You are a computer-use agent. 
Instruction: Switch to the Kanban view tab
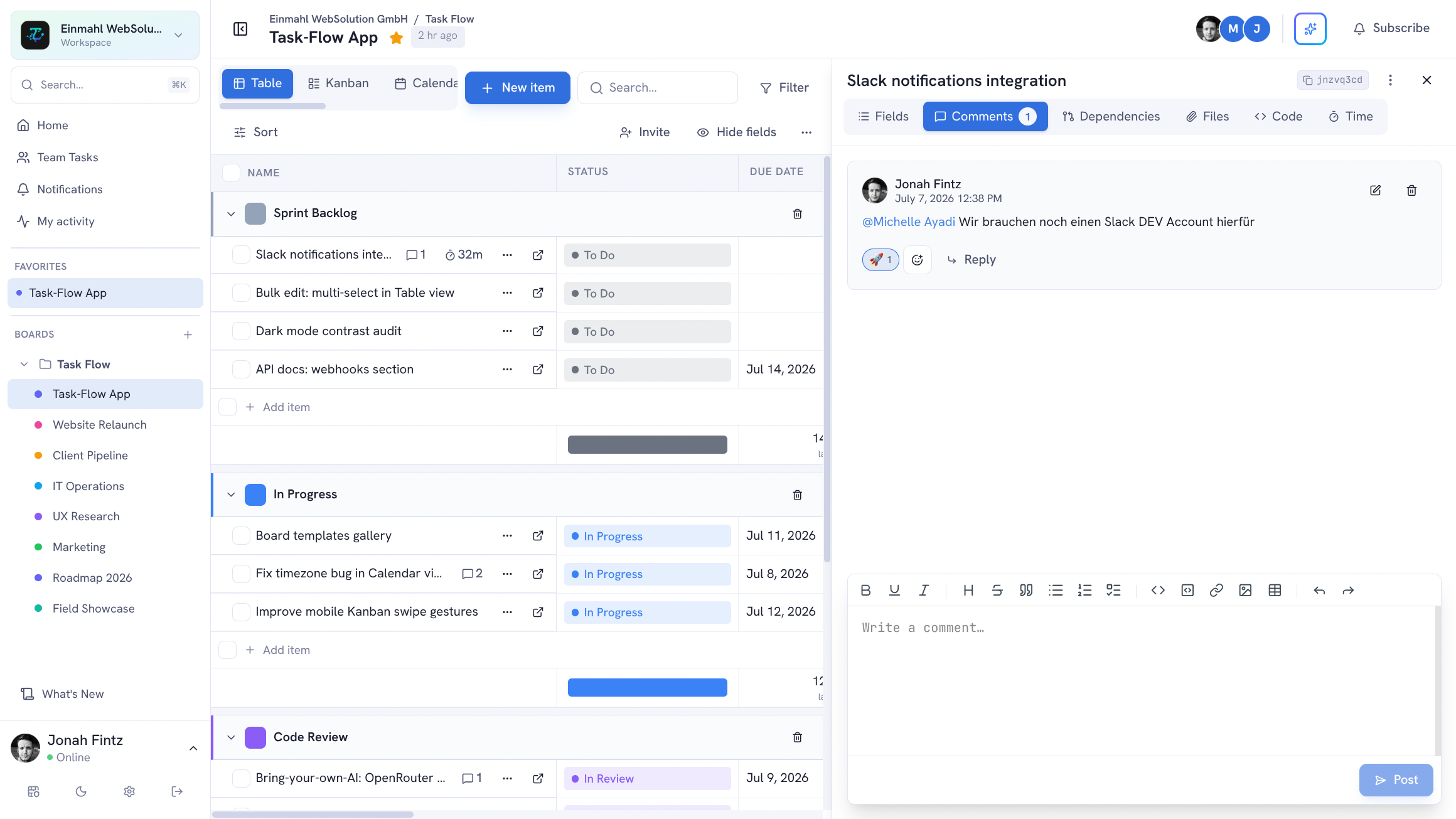338,83
